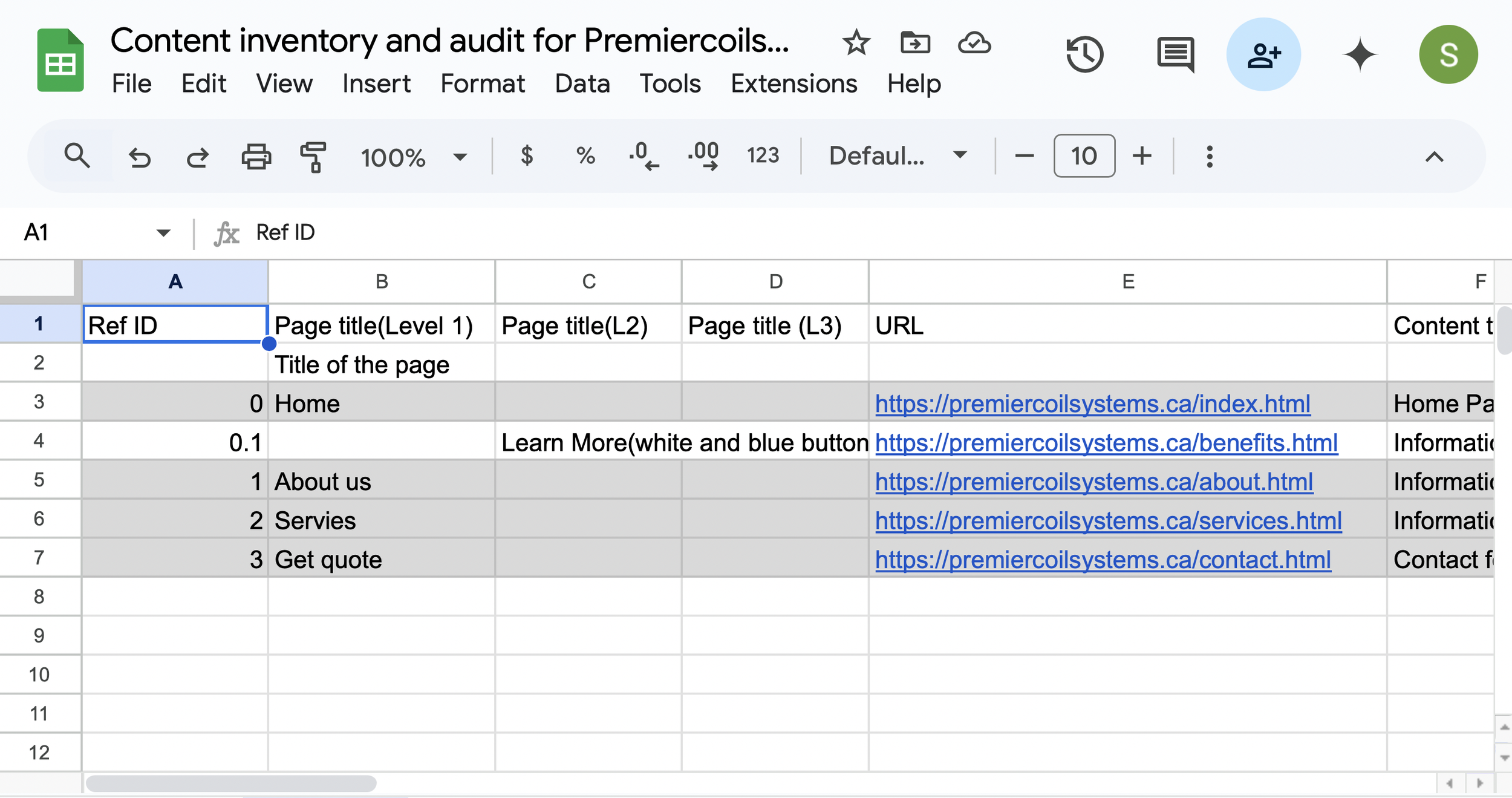Viewport: 1512px width, 798px height.
Task: Click the move to folder icon
Action: click(x=914, y=43)
